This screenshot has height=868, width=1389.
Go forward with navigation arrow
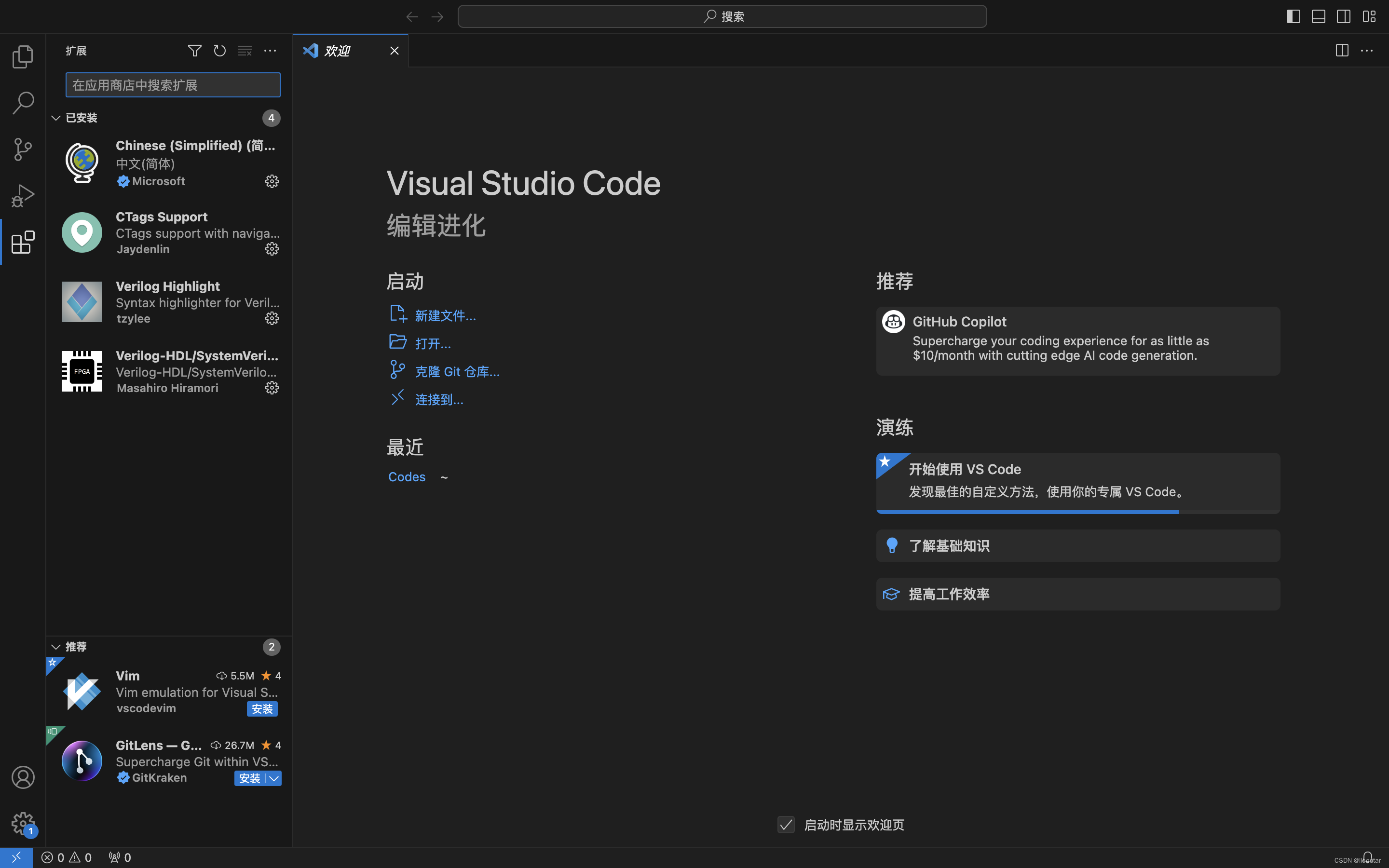(437, 17)
